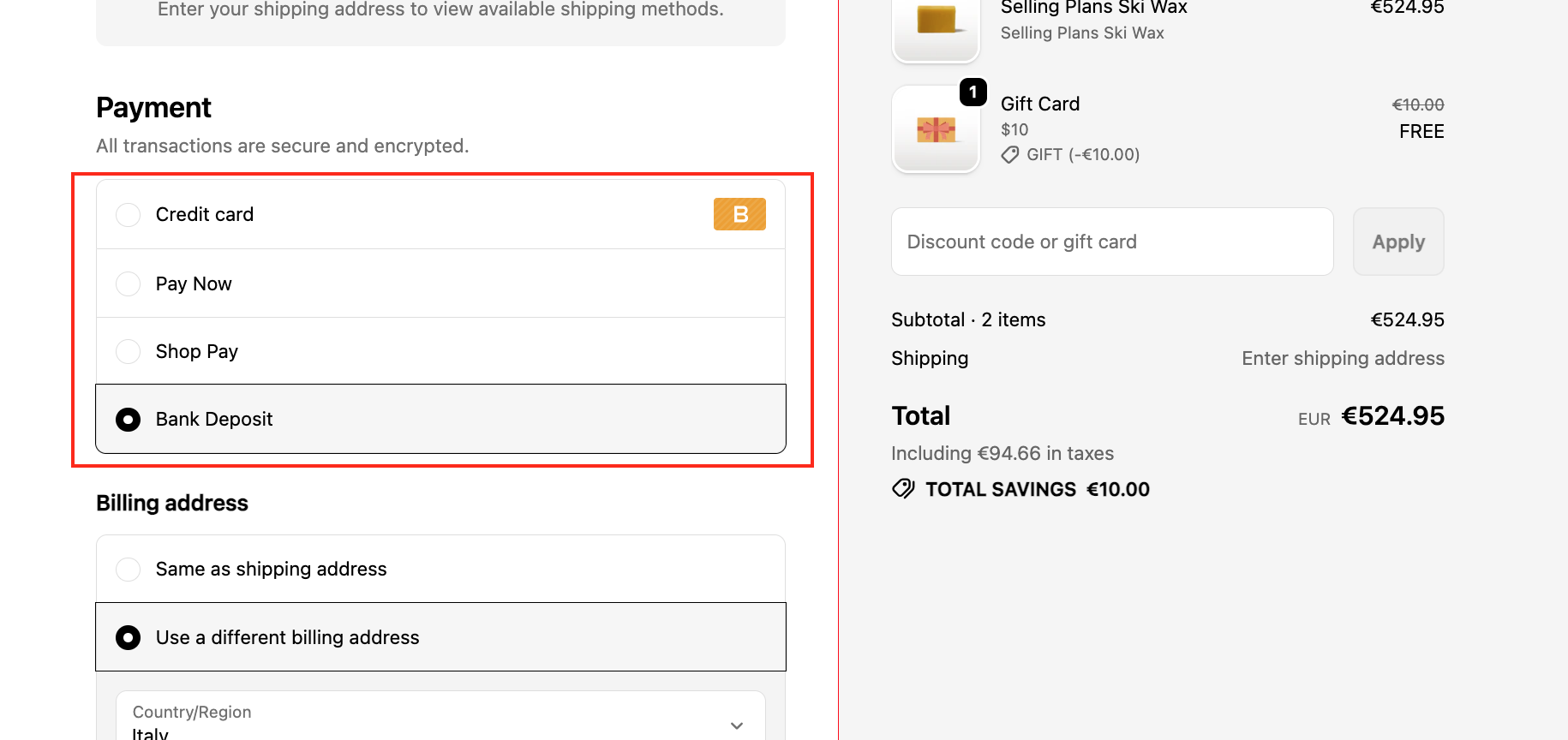Click the Total Savings tag icon
1568x740 pixels.
903,489
